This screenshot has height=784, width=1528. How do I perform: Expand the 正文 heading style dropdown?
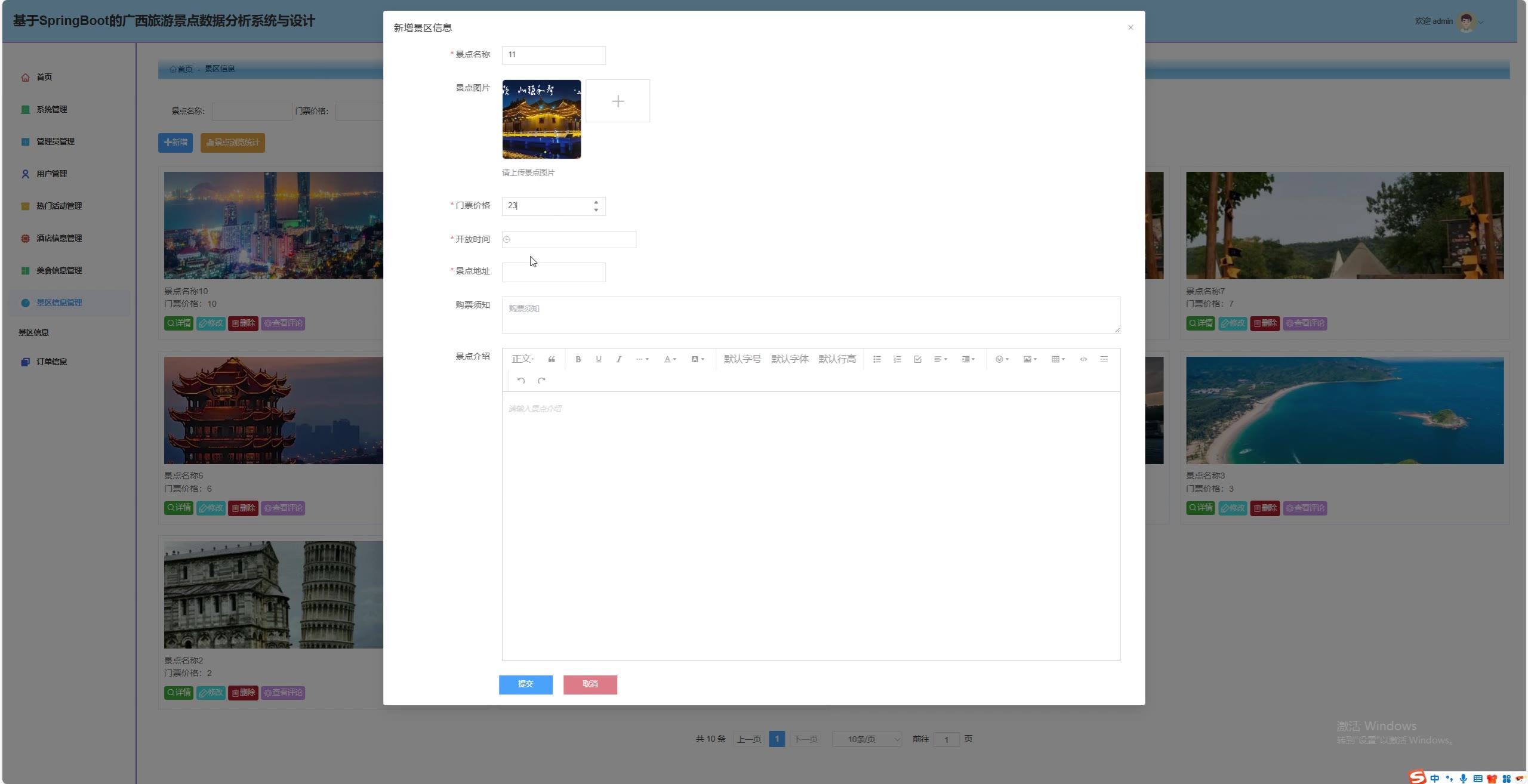click(522, 359)
